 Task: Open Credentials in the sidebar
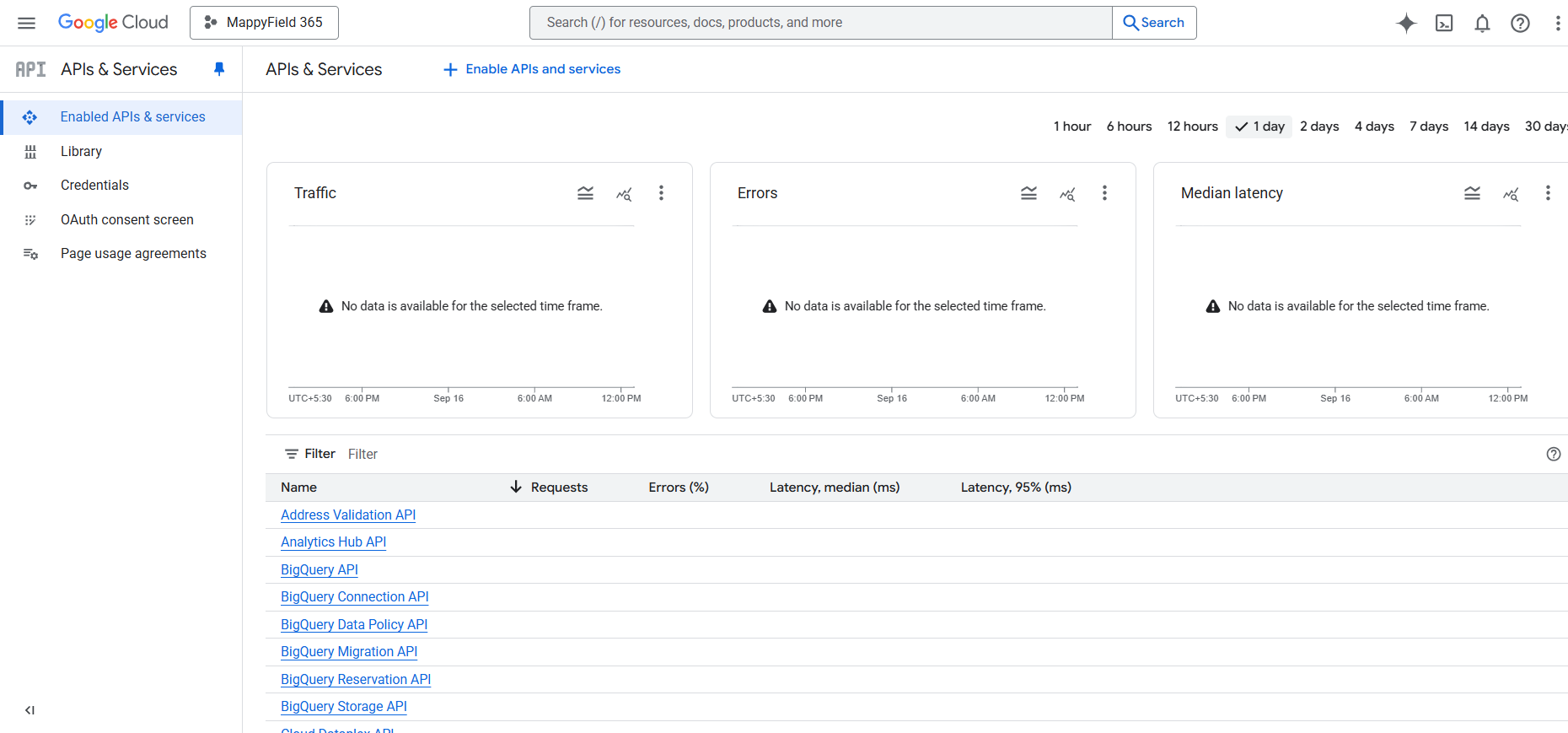click(x=94, y=186)
